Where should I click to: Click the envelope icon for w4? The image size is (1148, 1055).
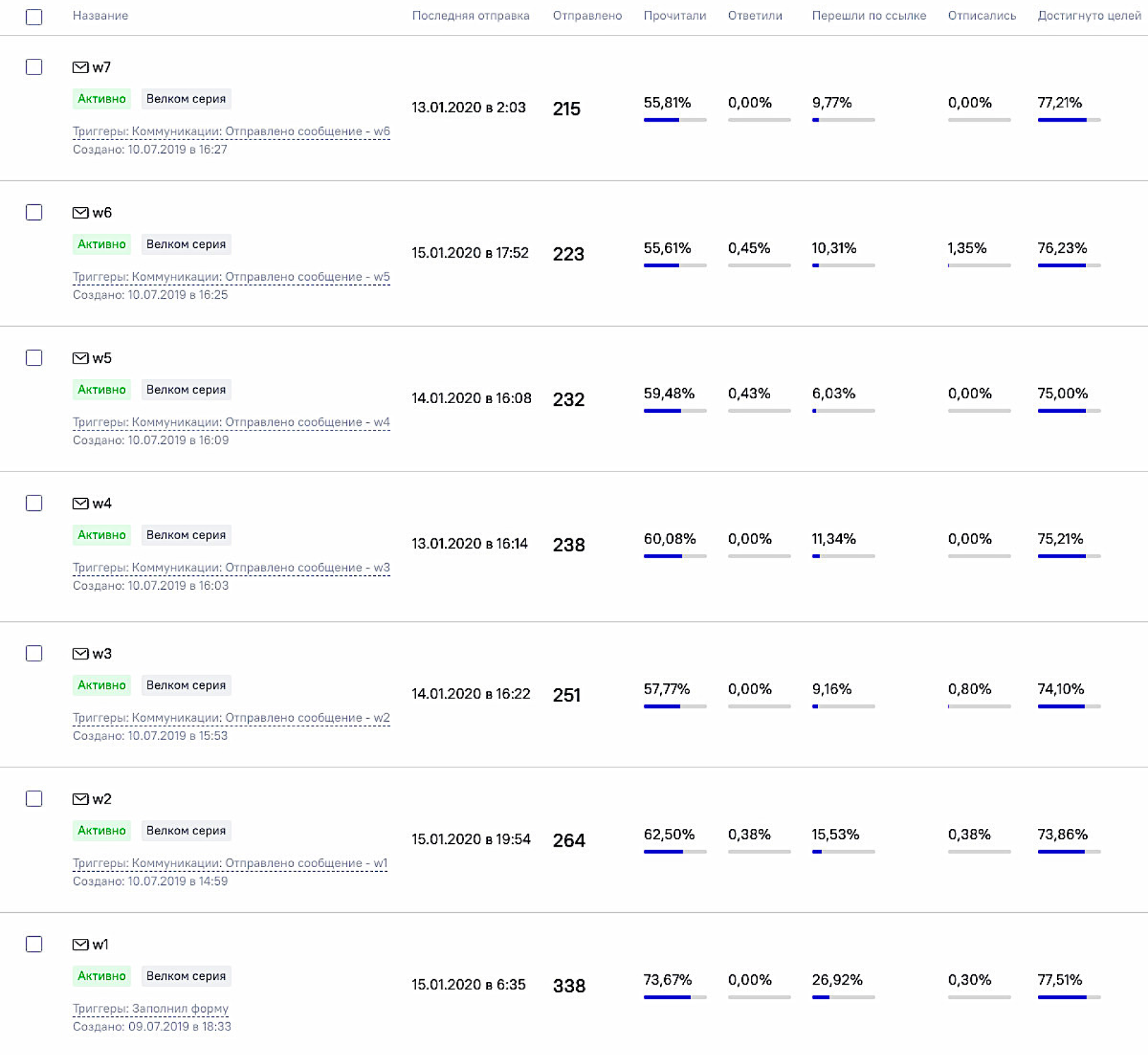click(x=80, y=504)
